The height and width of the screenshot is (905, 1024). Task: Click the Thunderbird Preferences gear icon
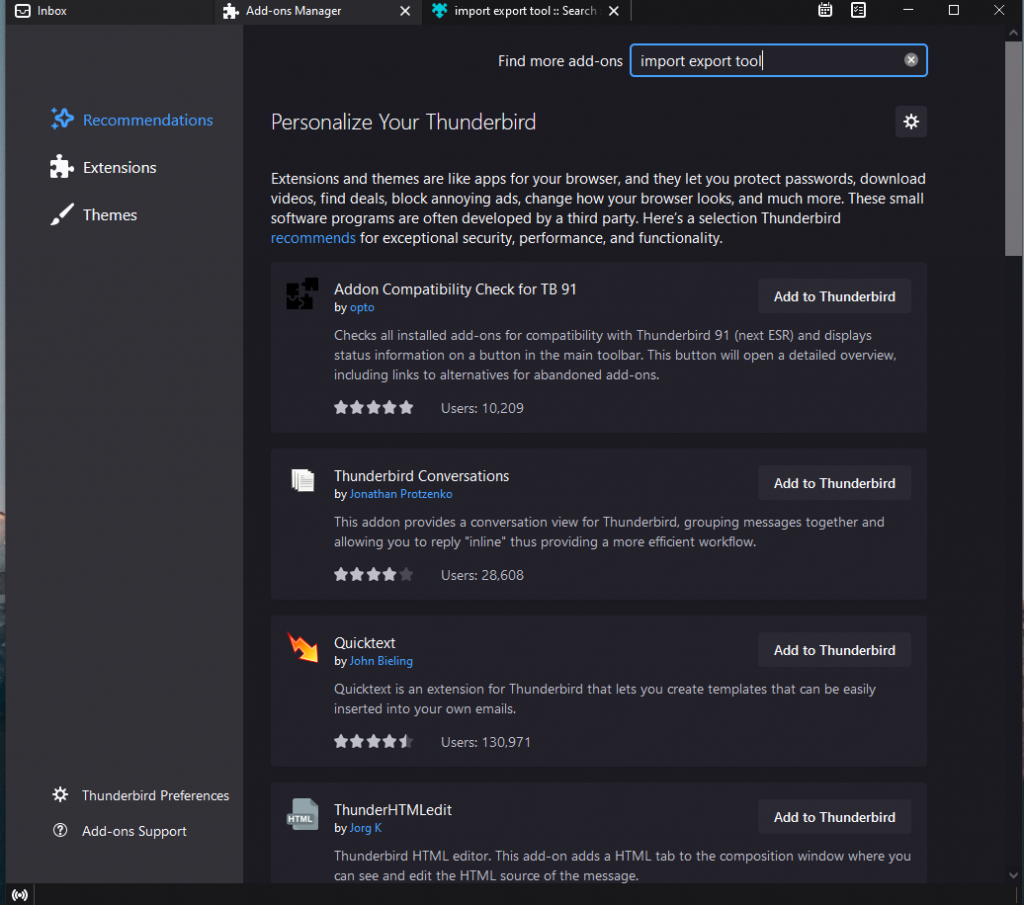[x=60, y=795]
